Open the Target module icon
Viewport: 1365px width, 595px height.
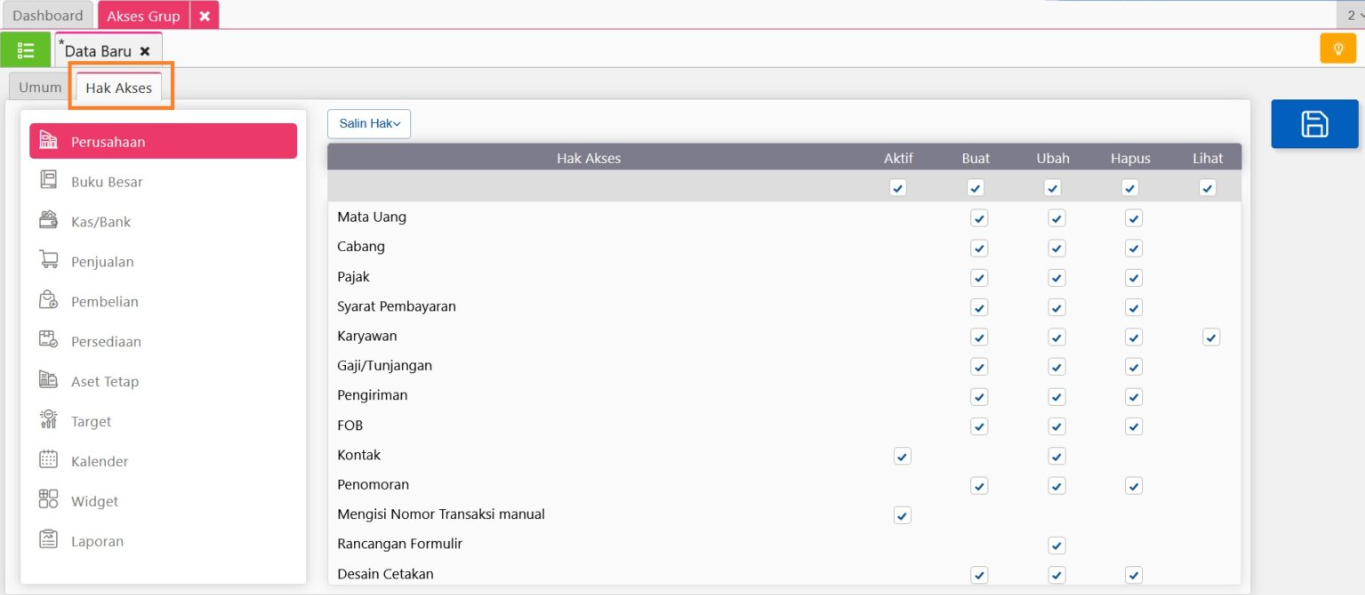(48, 421)
